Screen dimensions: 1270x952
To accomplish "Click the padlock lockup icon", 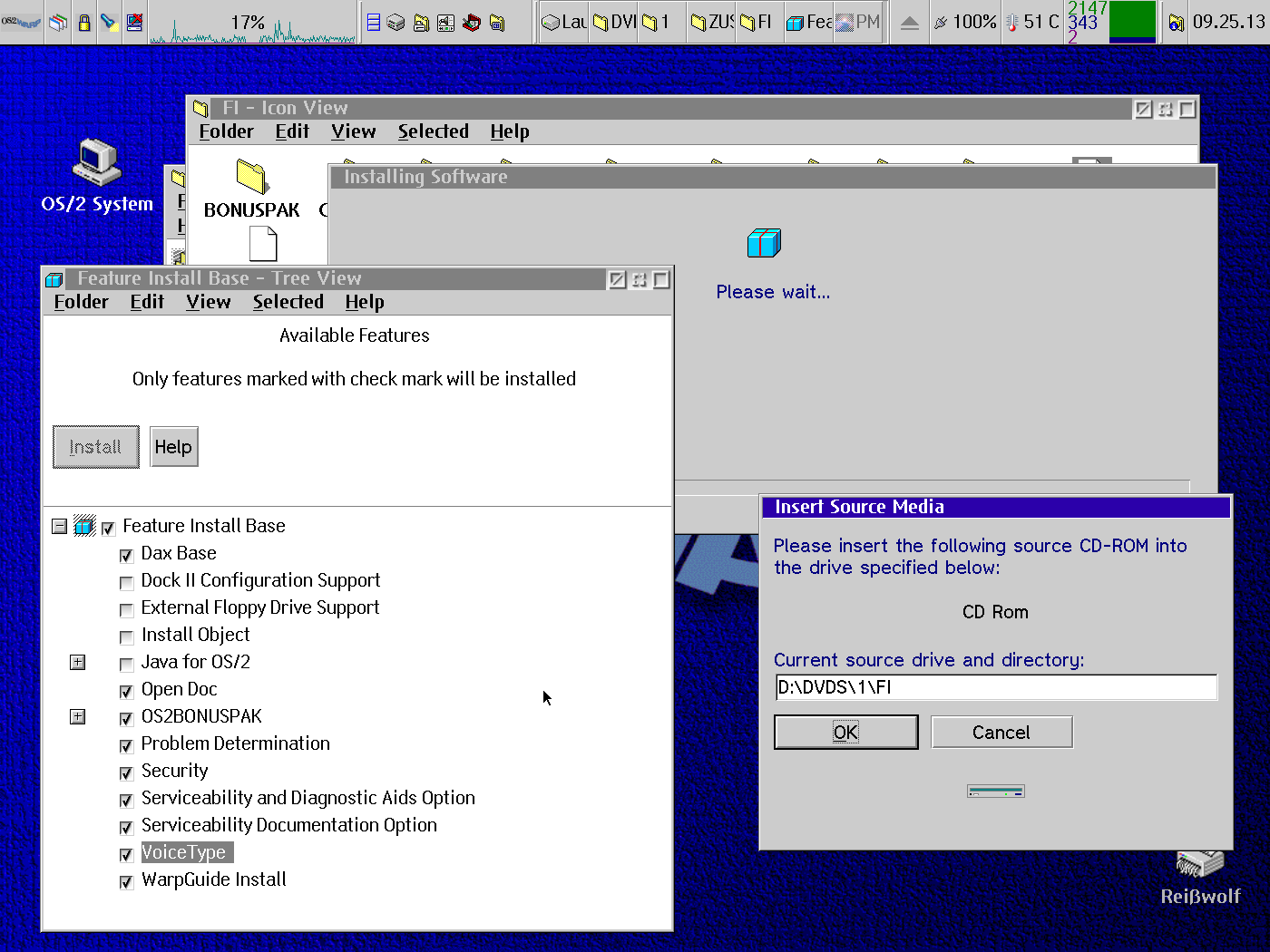I will point(84,22).
